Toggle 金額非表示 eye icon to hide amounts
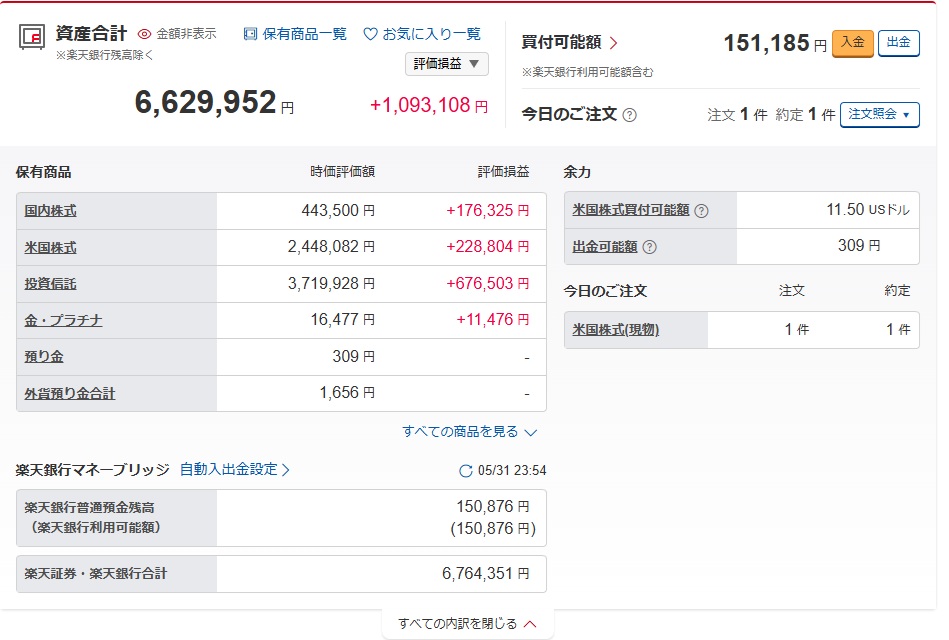 144,34
